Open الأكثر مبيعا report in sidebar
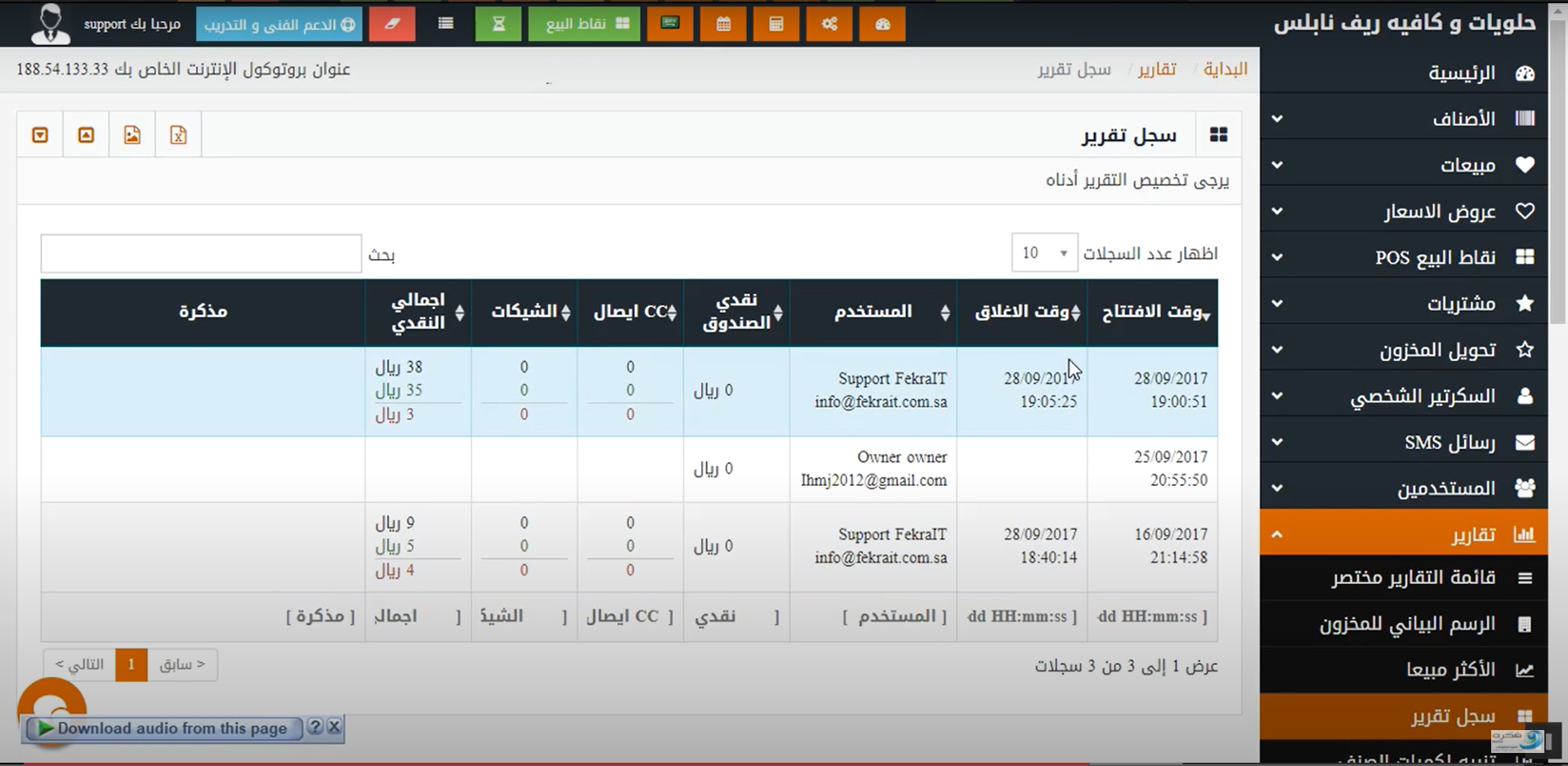1568x766 pixels. 1450,670
